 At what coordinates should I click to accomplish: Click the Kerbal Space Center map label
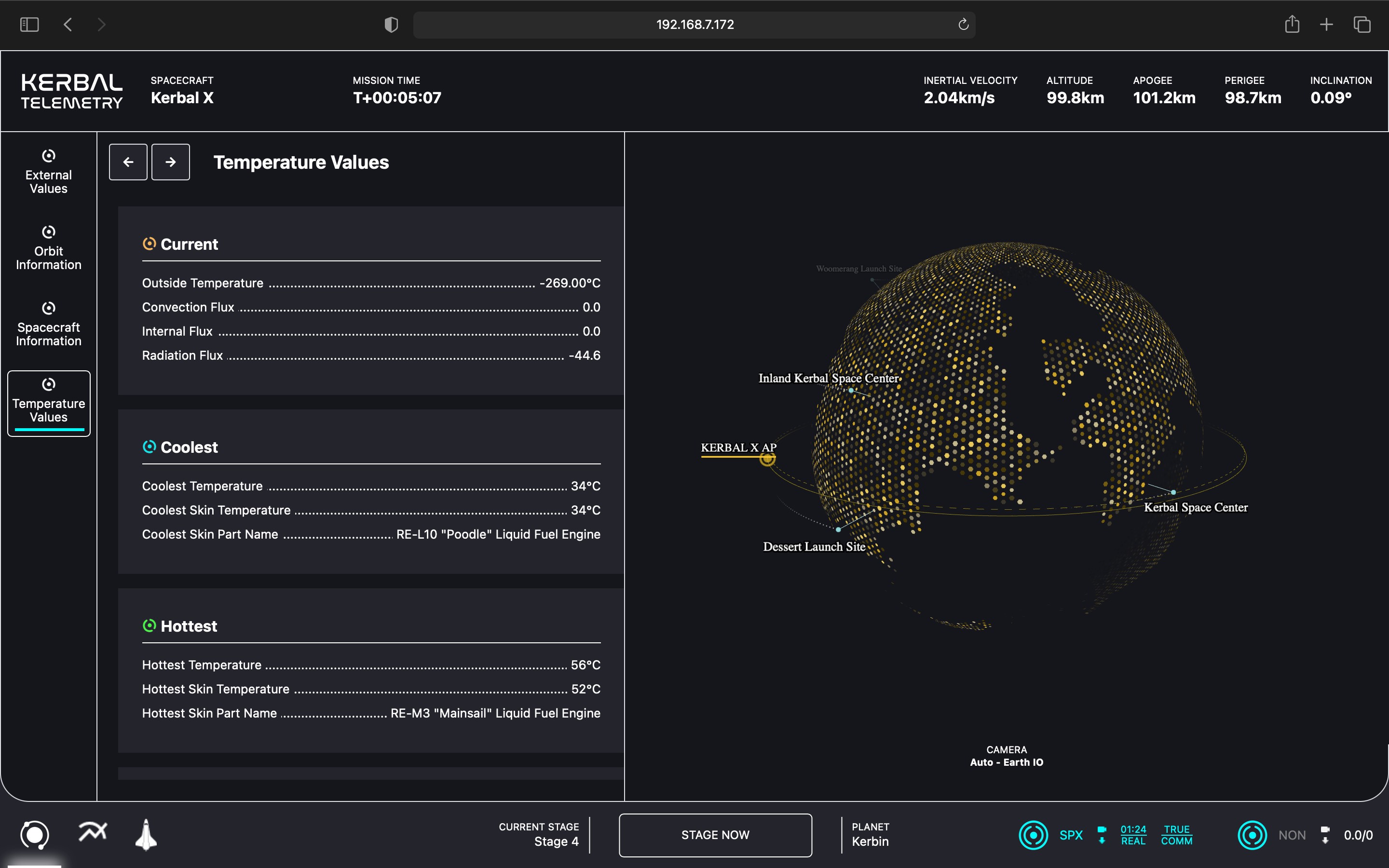(x=1196, y=507)
